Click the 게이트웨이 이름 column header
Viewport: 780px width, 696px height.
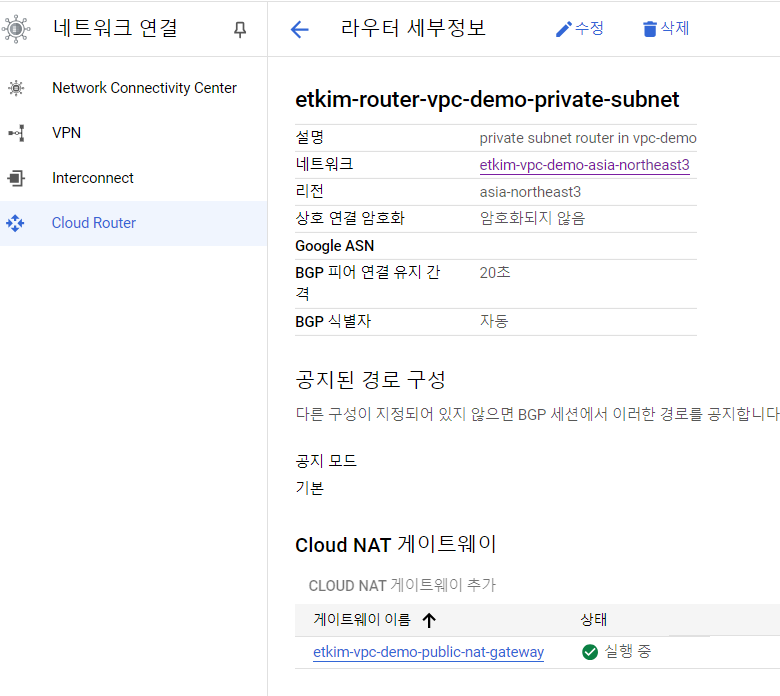coord(362,620)
